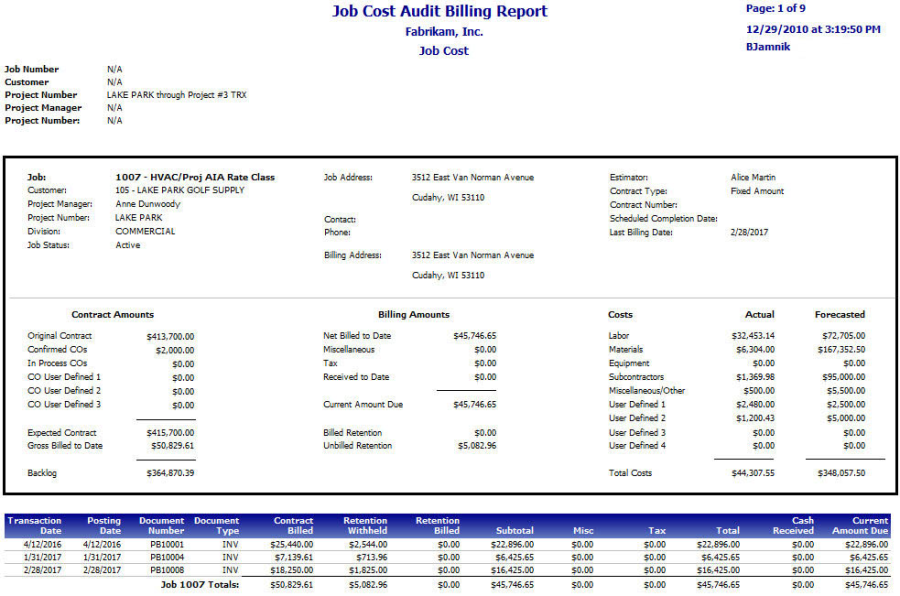Click the customer 105 - LAKE PARK GOLF SUPPLY
Screen dimensions: 900x596
(x=179, y=190)
